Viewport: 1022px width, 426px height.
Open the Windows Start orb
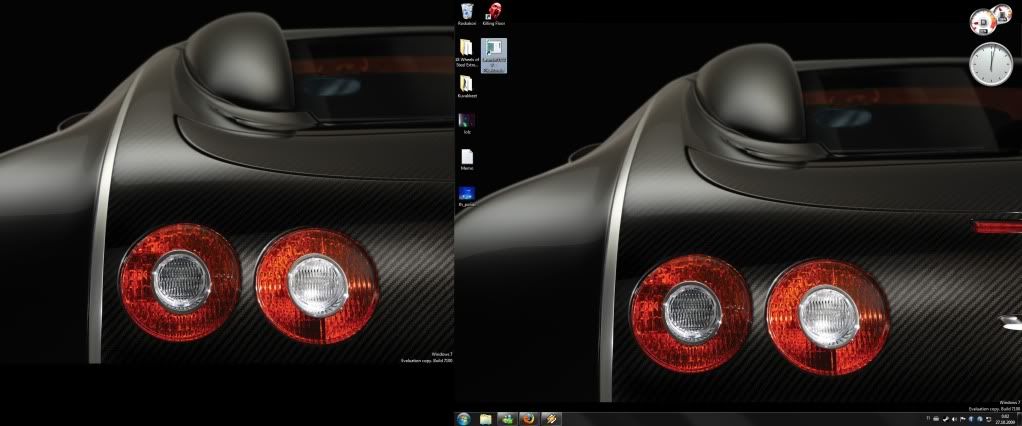coord(465,418)
